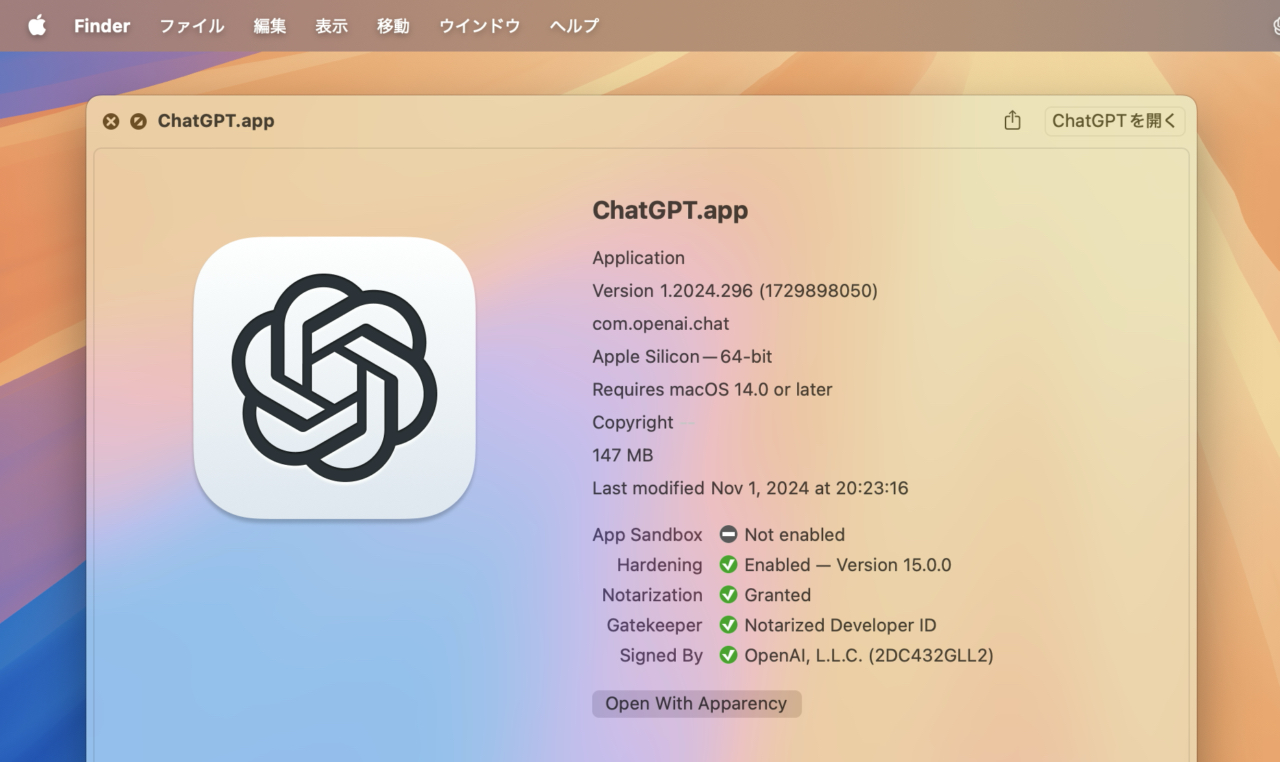
Task: Open the ウインドウ menu
Action: click(x=480, y=26)
